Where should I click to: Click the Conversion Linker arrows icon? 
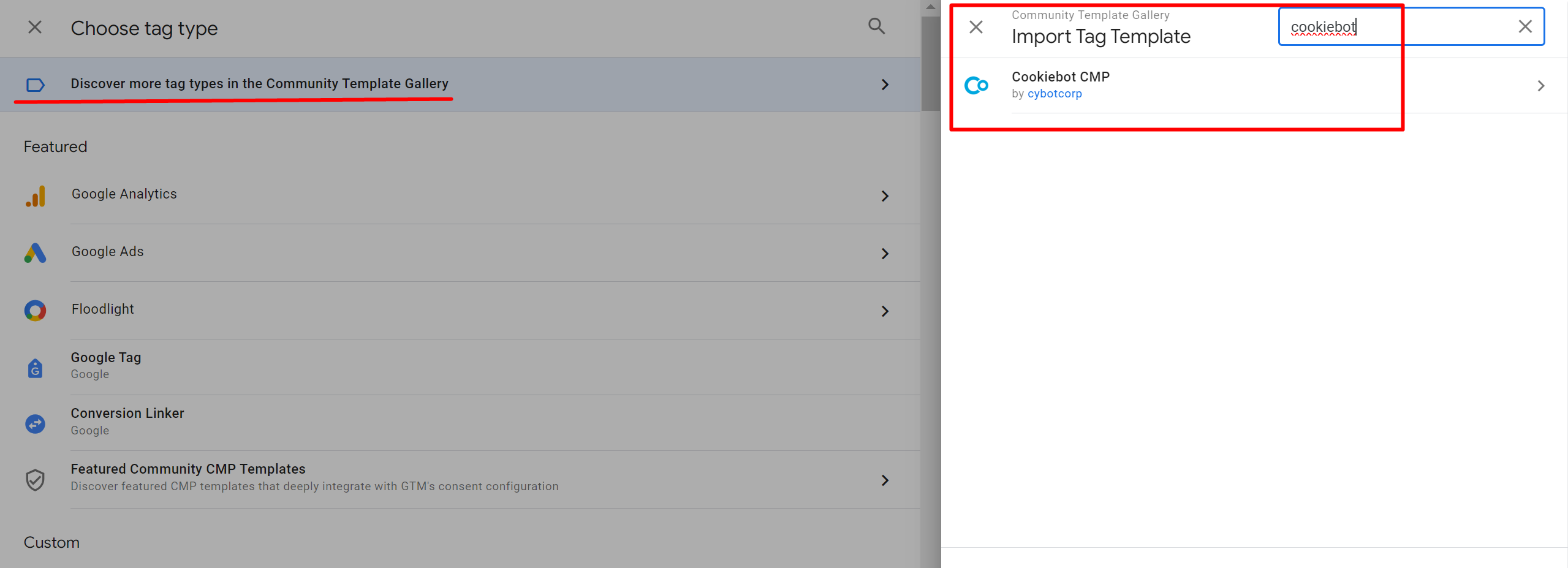[x=36, y=423]
